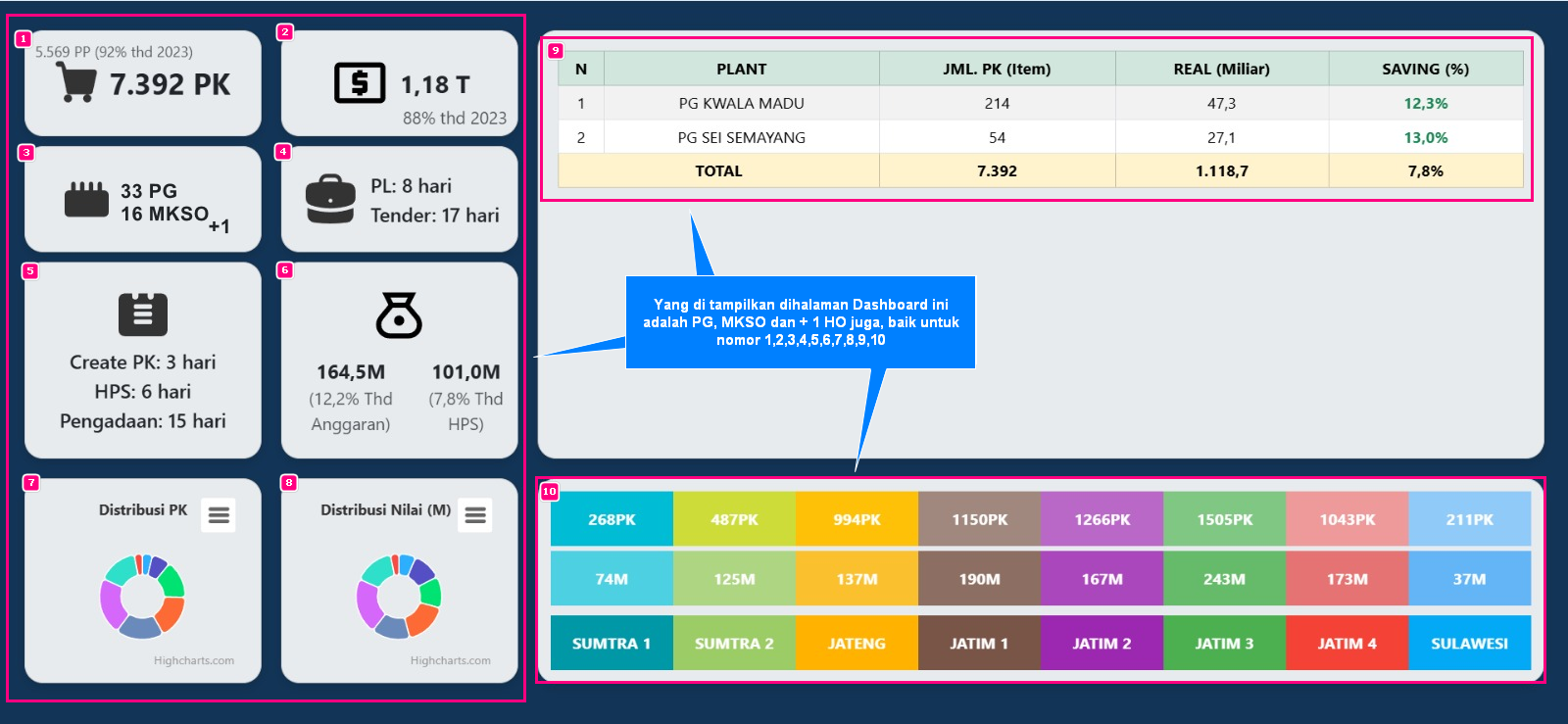Select the JATENG region tile

tap(857, 643)
